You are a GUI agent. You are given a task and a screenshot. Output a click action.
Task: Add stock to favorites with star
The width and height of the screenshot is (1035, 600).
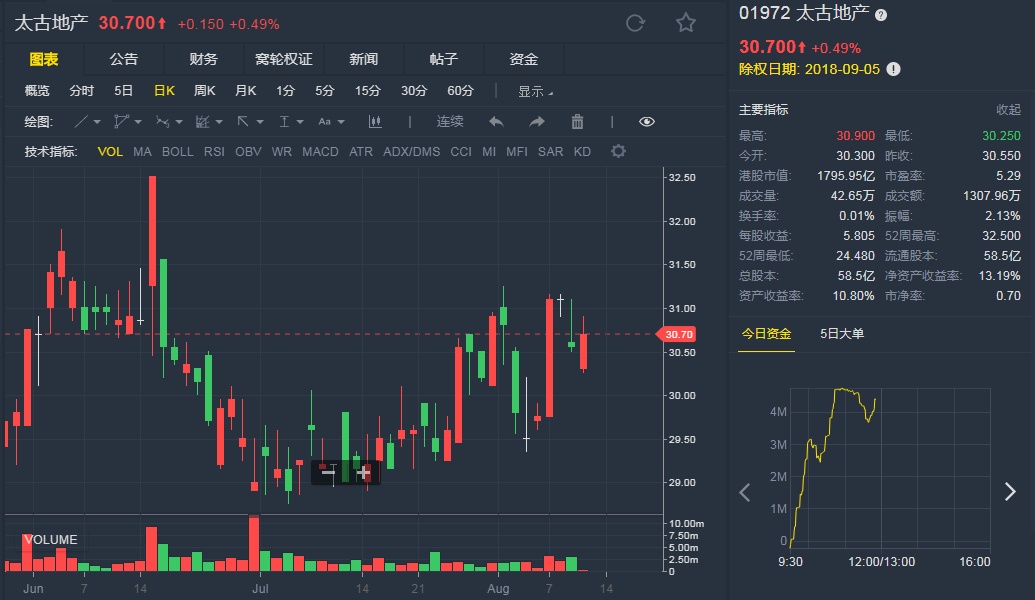[x=686, y=24]
